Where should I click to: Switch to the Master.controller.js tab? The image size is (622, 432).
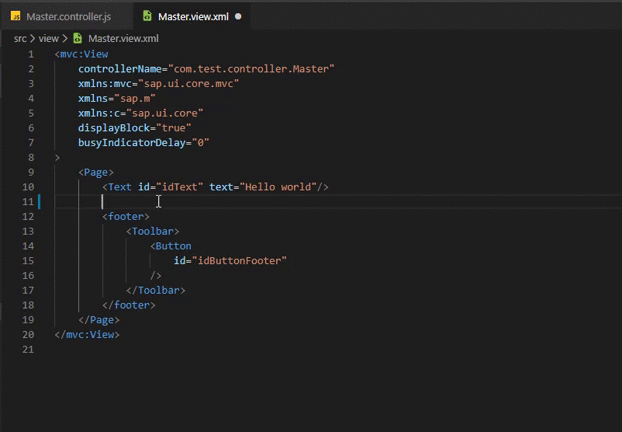click(68, 17)
